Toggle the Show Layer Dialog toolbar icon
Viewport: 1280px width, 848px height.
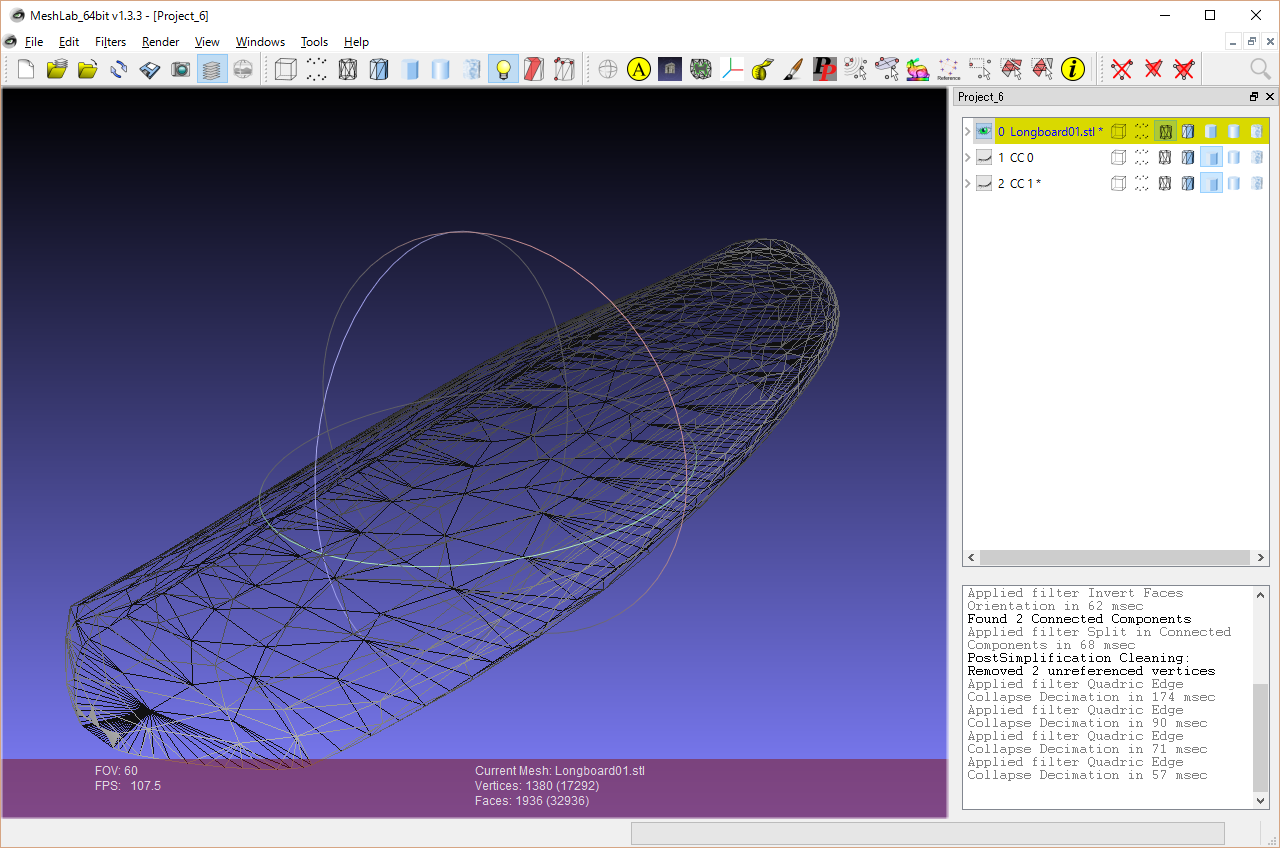pos(212,69)
